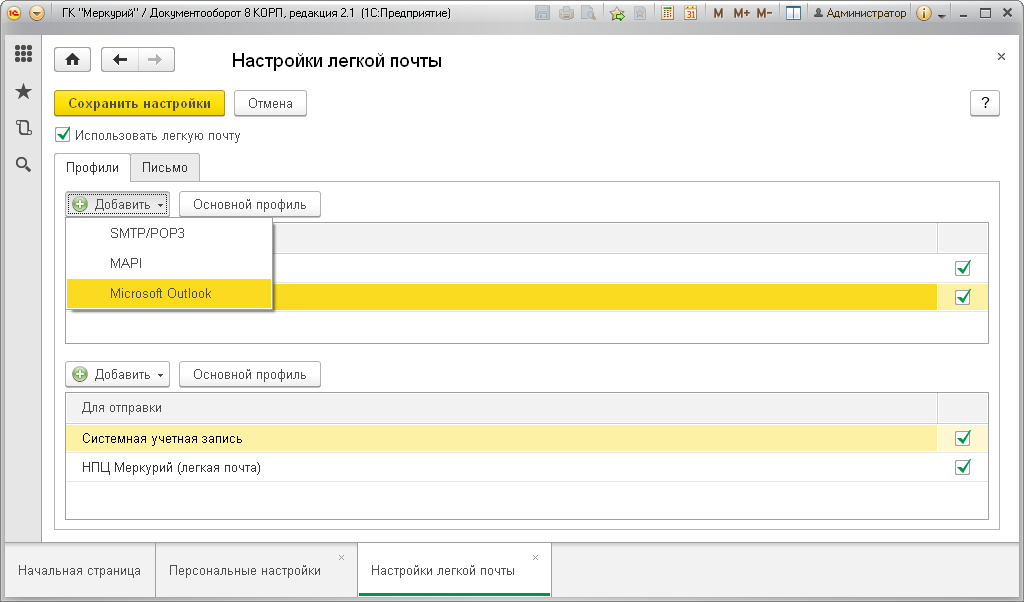
Task: Click the M+ memory add button
Action: (x=741, y=12)
